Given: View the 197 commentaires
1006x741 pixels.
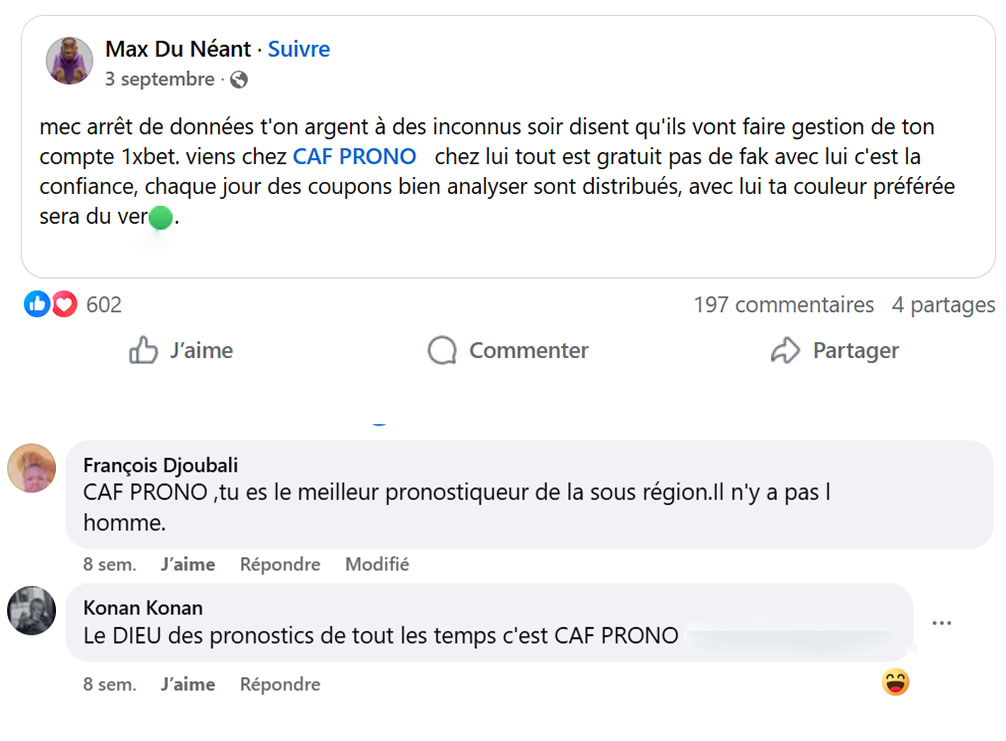Looking at the screenshot, I should [x=783, y=305].
